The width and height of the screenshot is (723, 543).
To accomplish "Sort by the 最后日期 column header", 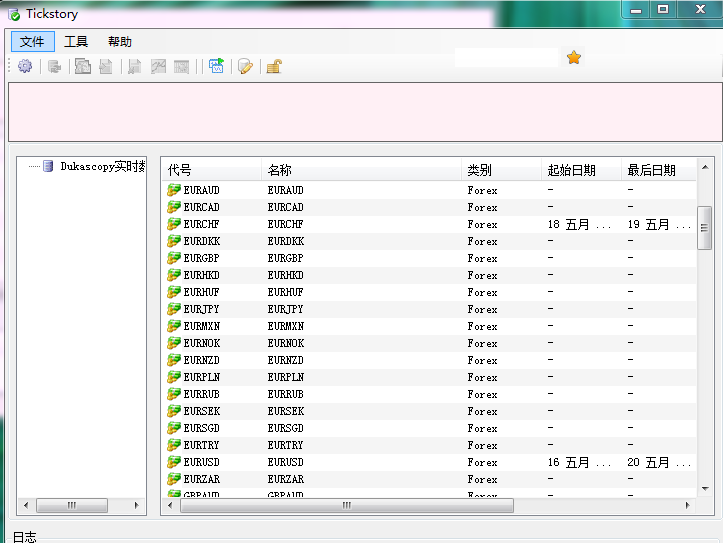I will (x=658, y=170).
